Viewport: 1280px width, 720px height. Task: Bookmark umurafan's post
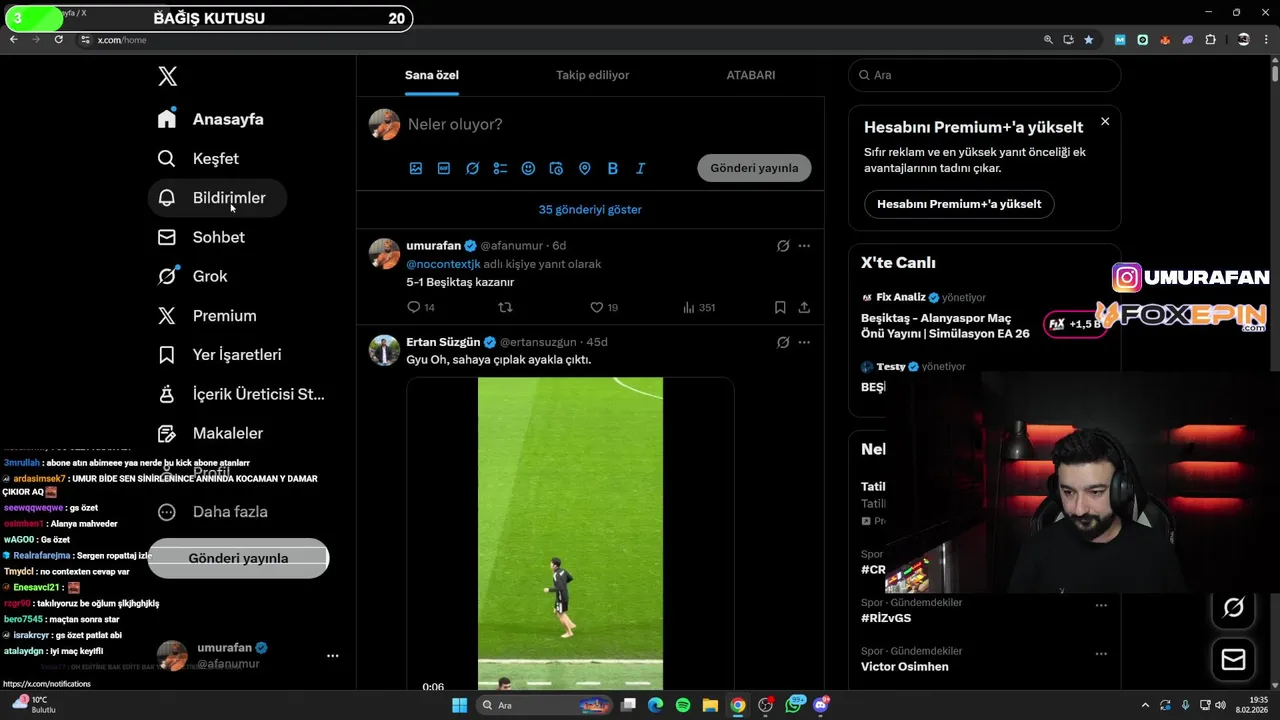tap(780, 307)
